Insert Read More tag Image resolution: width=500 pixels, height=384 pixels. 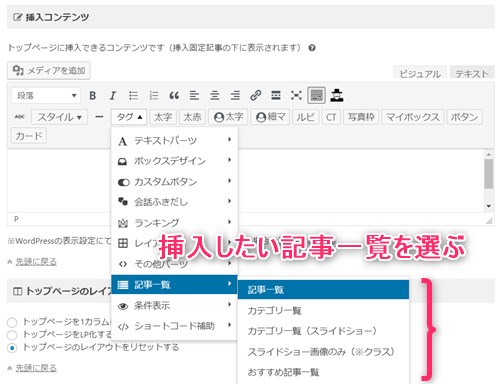(x=276, y=96)
